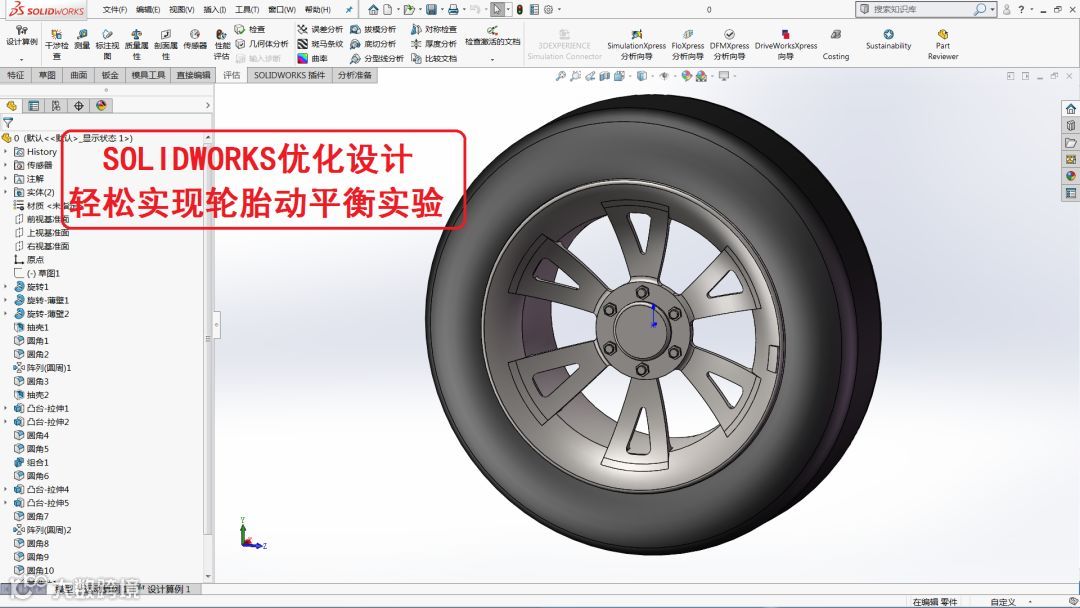Open dropdown under 检查激活的文档
Image resolution: width=1080 pixels, height=608 pixels.
492,60
